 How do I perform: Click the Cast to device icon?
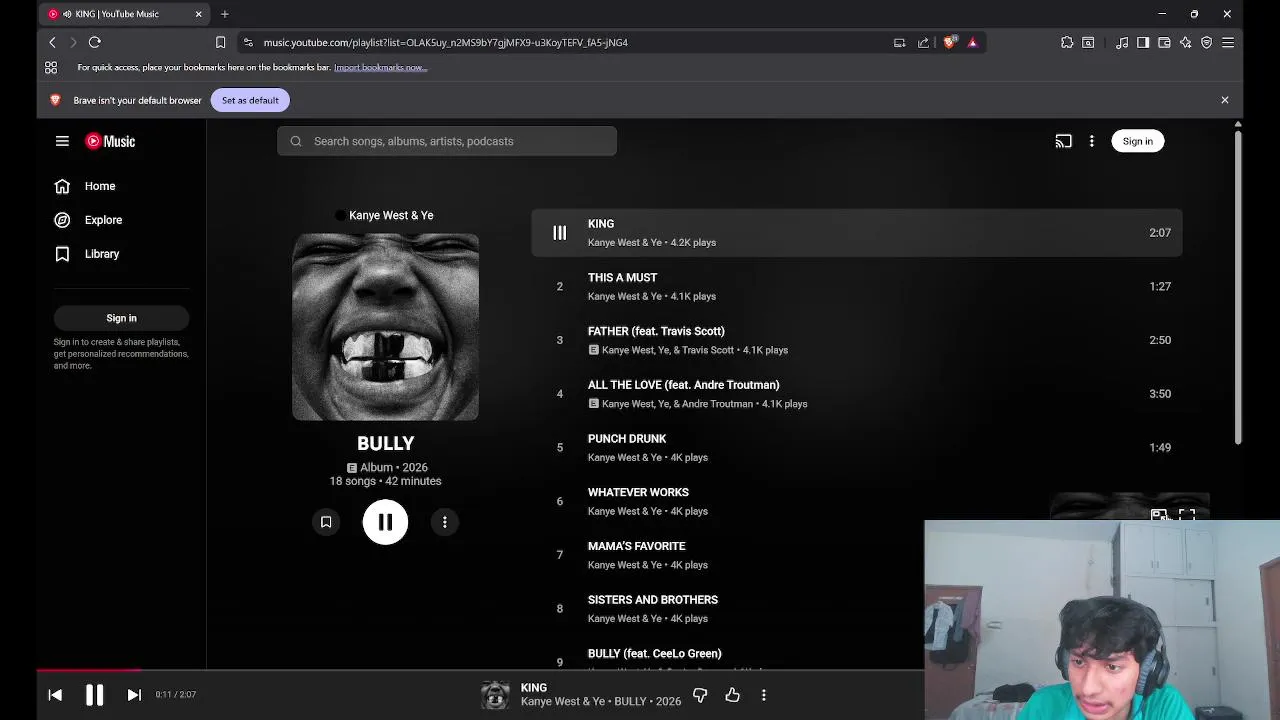click(1063, 141)
